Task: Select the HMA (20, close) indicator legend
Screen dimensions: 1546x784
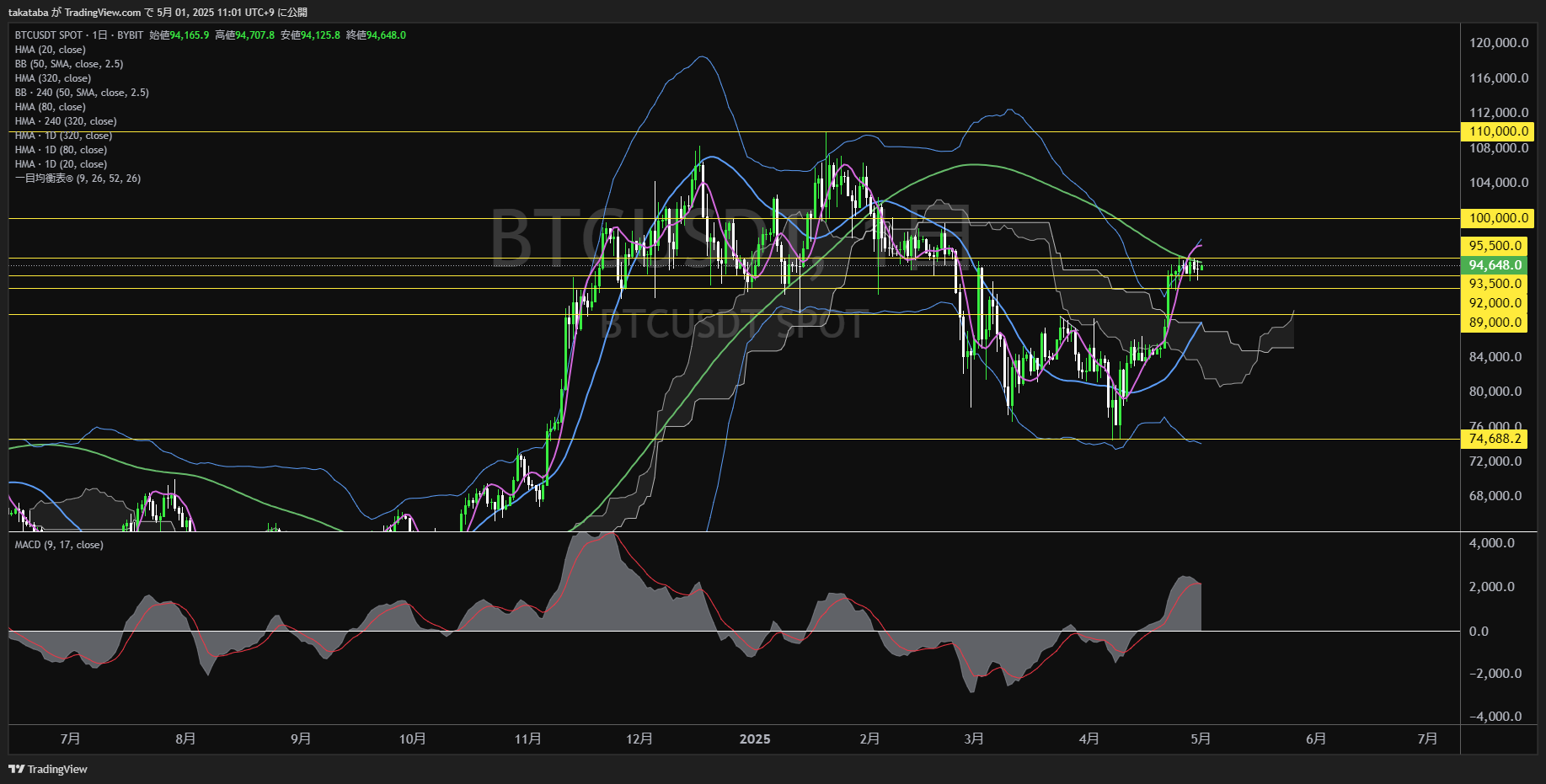Action: (x=50, y=50)
